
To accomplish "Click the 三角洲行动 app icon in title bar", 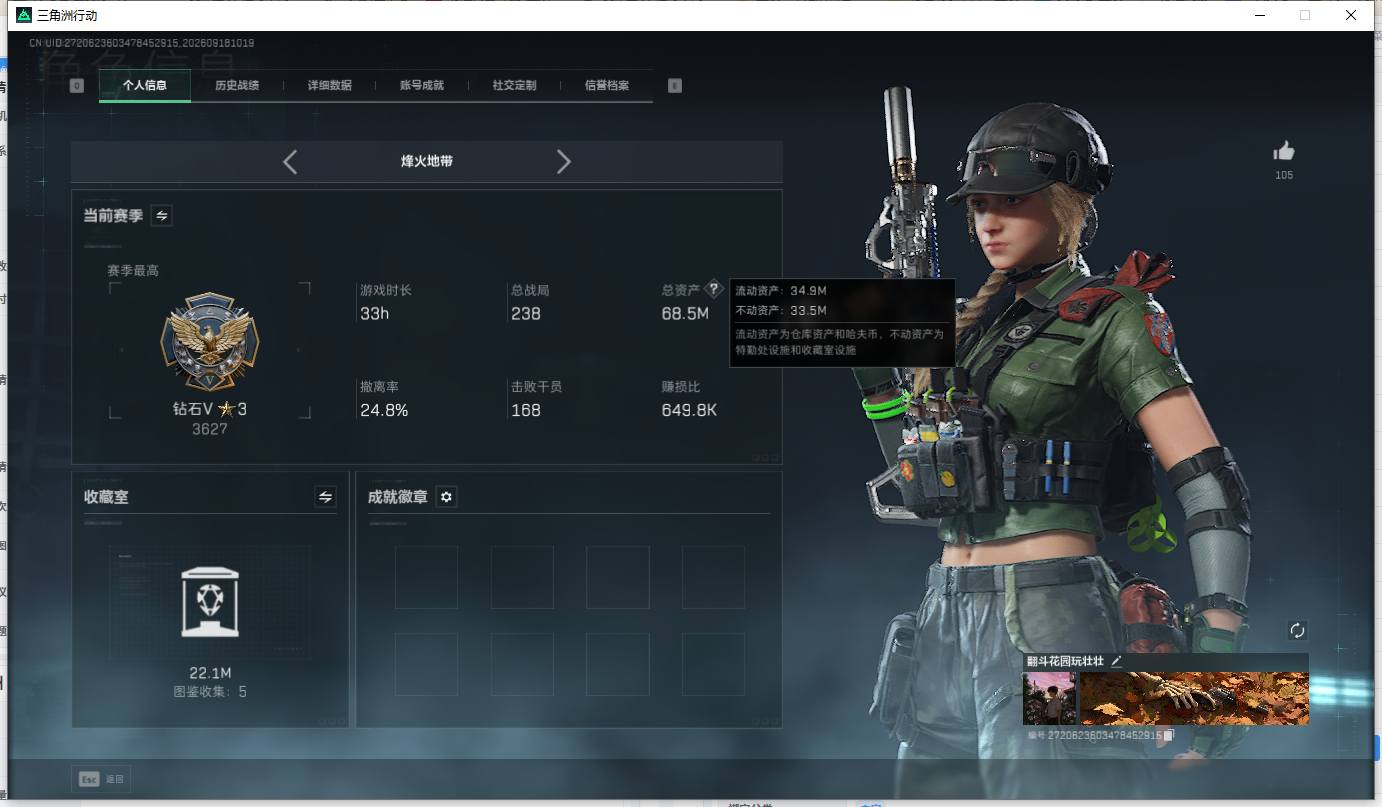I will coord(24,15).
